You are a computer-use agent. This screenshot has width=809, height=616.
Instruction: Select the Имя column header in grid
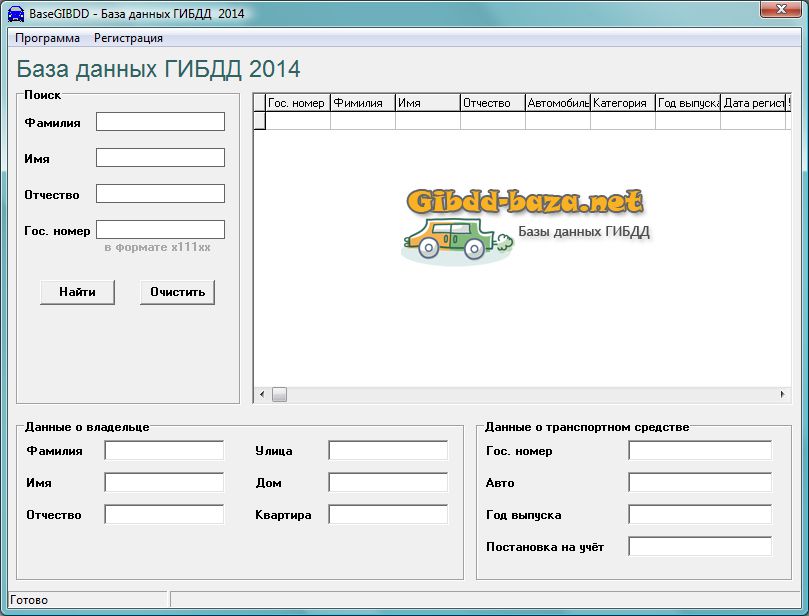click(x=428, y=103)
